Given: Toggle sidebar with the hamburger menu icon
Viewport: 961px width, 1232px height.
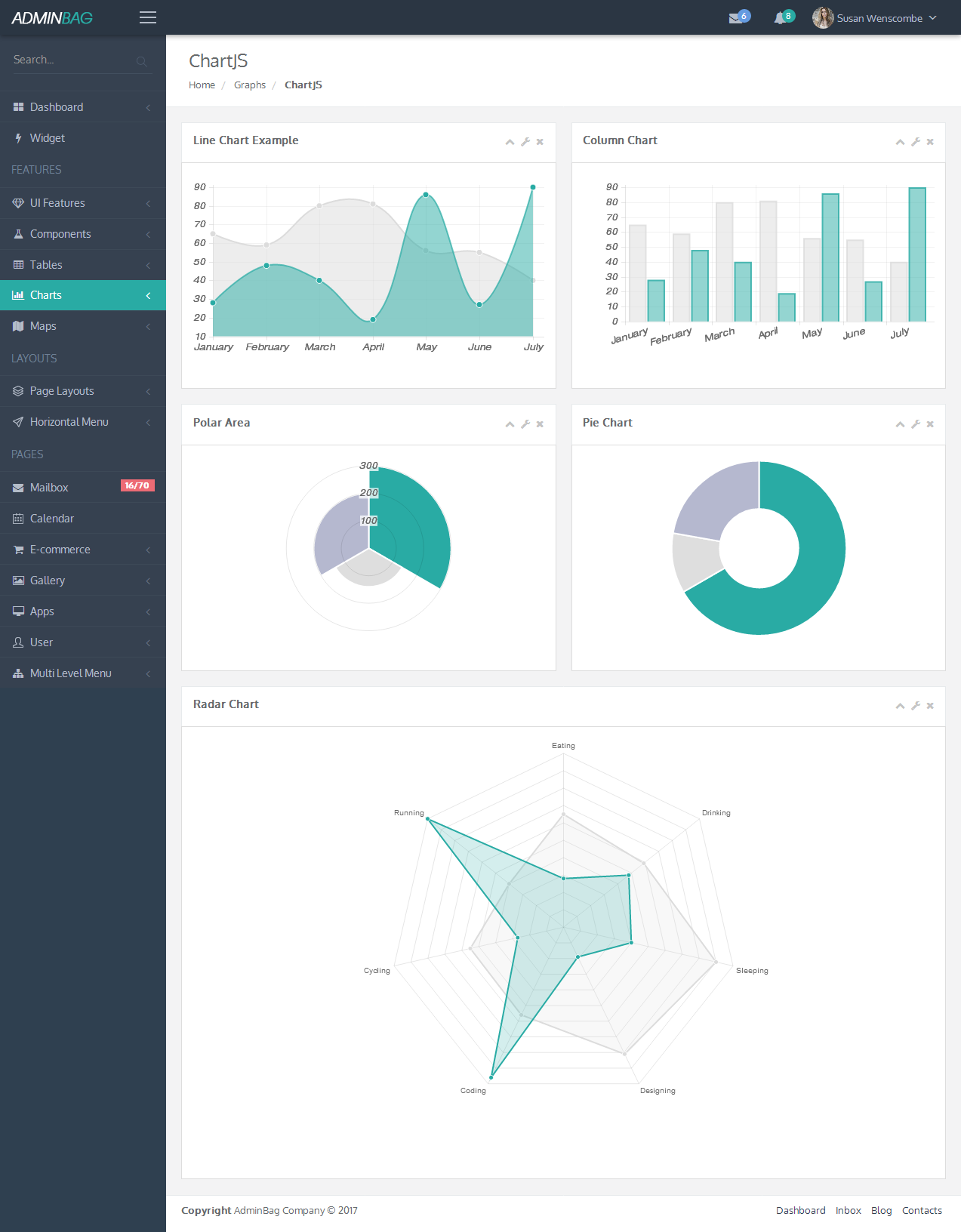Looking at the screenshot, I should click(148, 17).
